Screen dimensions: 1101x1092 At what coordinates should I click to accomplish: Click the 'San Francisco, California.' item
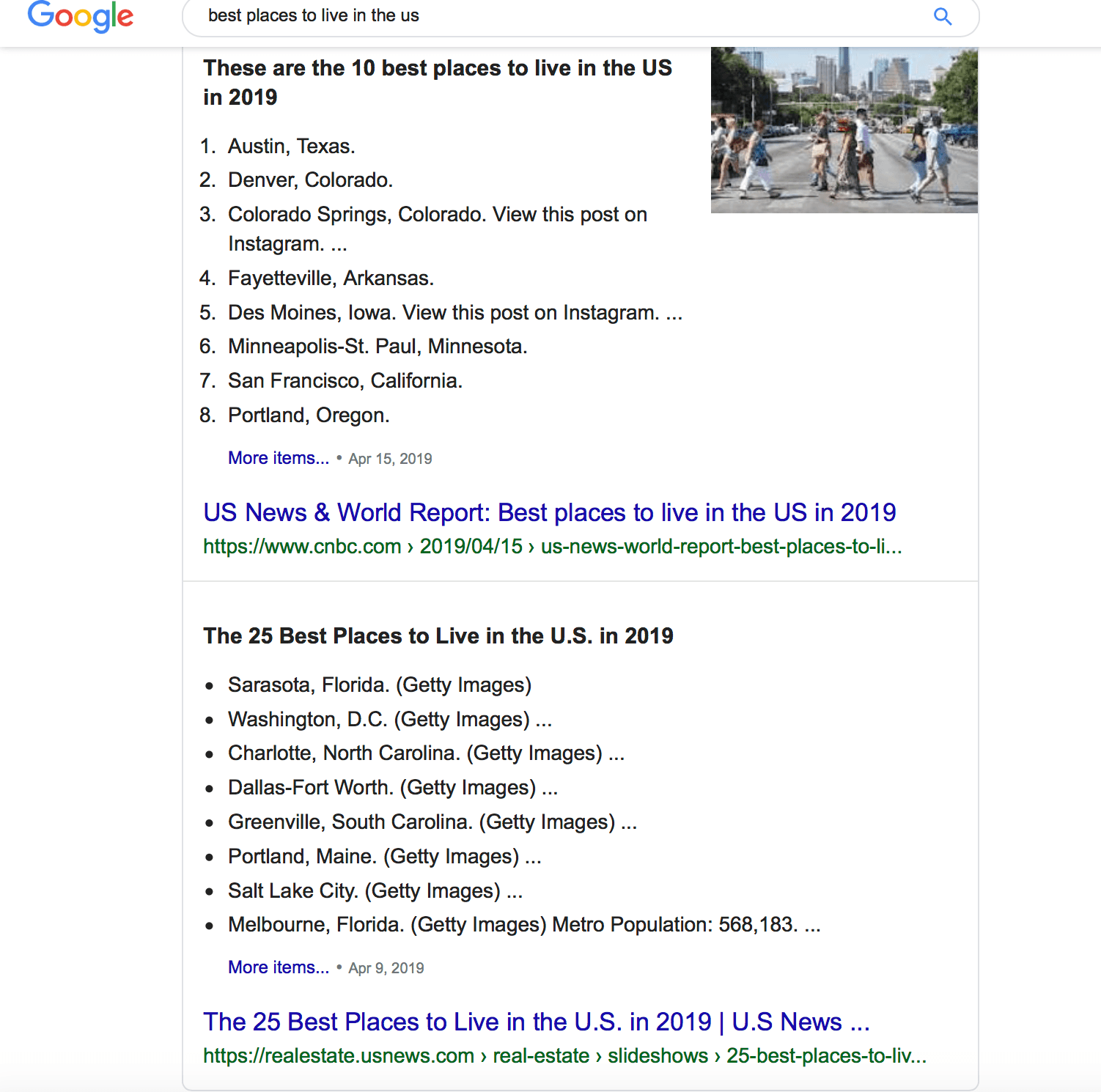345,381
